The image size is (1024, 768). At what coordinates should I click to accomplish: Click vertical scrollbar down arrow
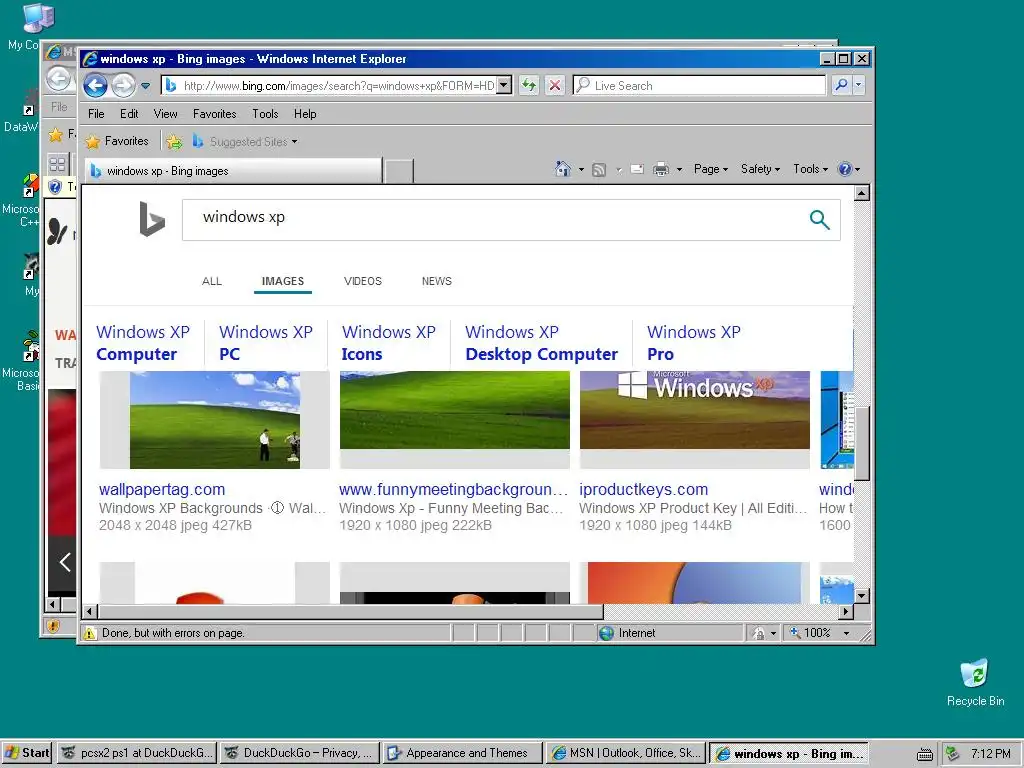[862, 595]
